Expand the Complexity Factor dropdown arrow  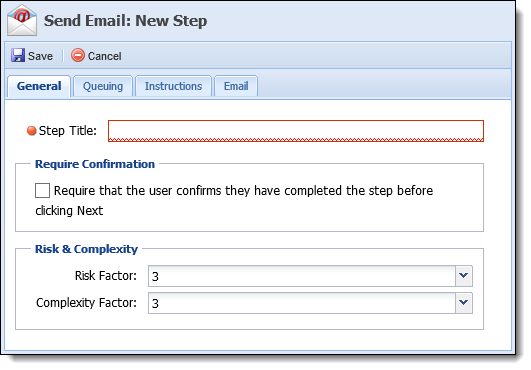464,303
